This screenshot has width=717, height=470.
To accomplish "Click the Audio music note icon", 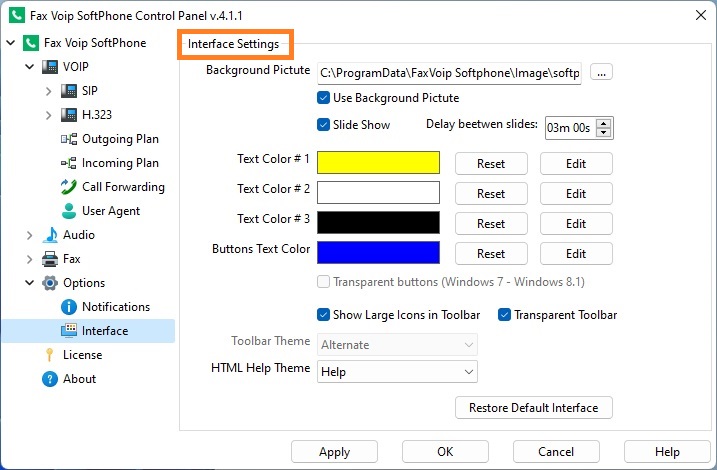I will [50, 235].
